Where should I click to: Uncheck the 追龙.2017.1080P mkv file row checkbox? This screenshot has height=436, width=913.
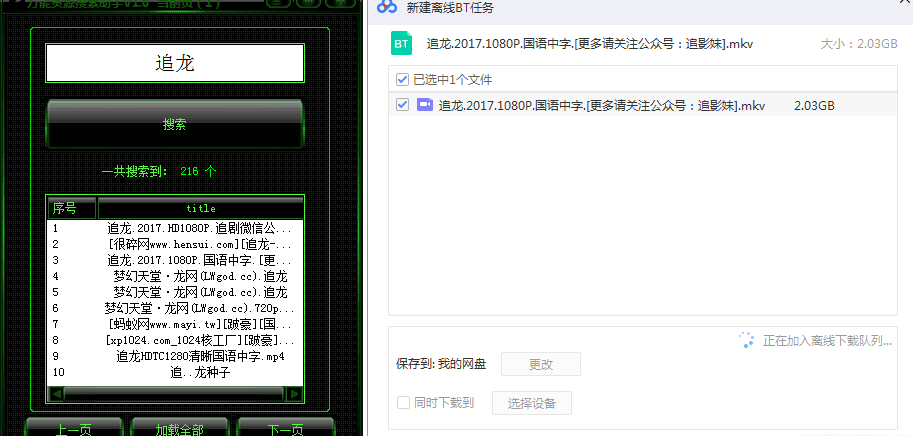402,105
